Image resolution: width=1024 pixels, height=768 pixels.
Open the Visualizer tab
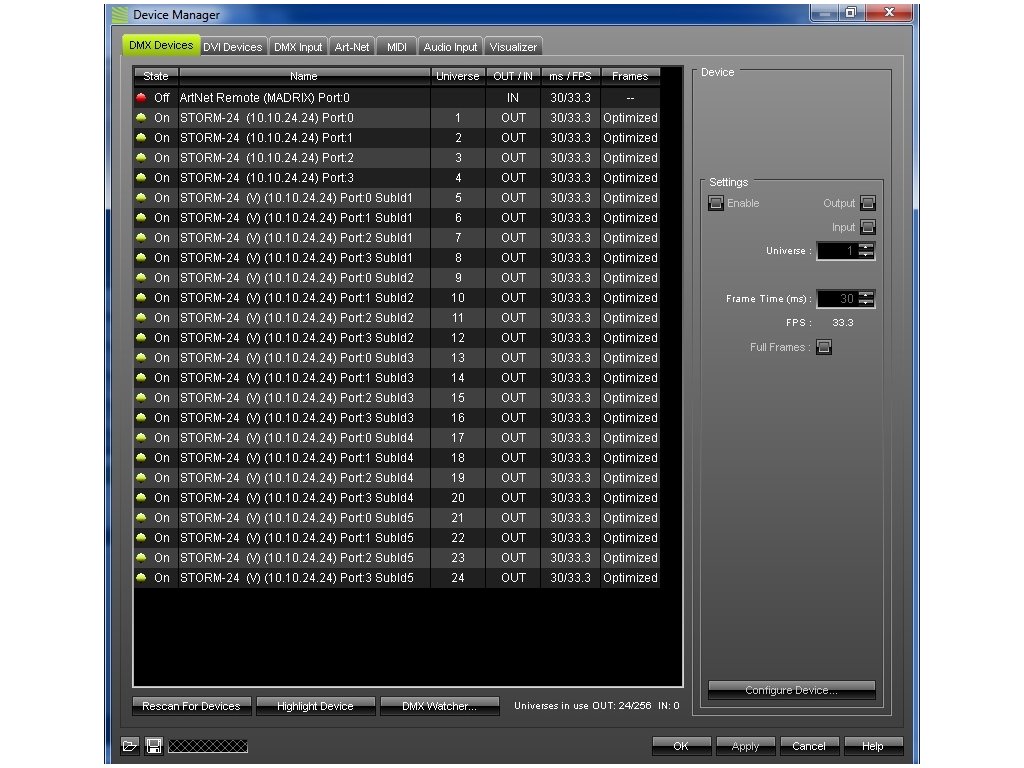[513, 47]
